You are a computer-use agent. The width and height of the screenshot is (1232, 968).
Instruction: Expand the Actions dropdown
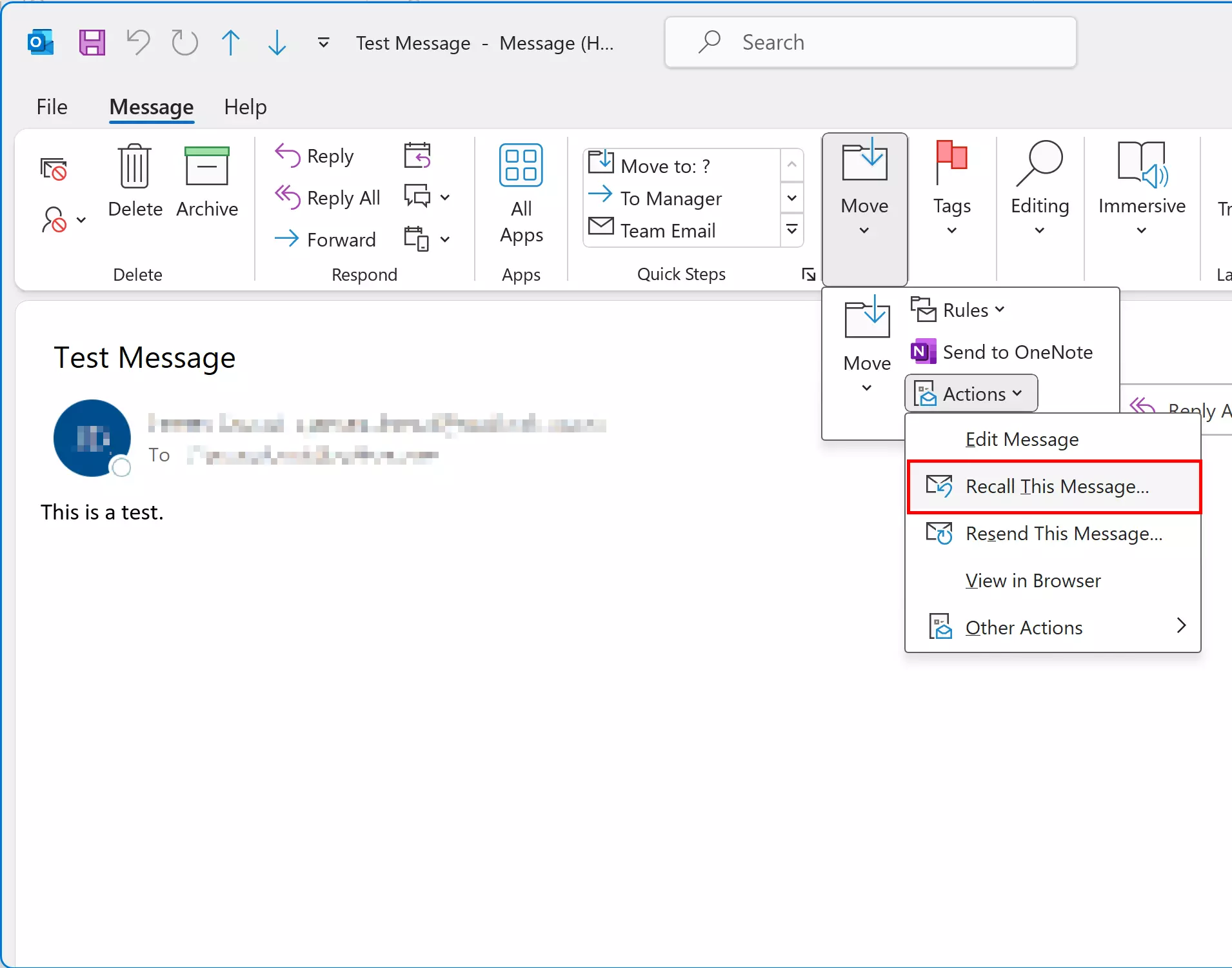[x=970, y=394]
